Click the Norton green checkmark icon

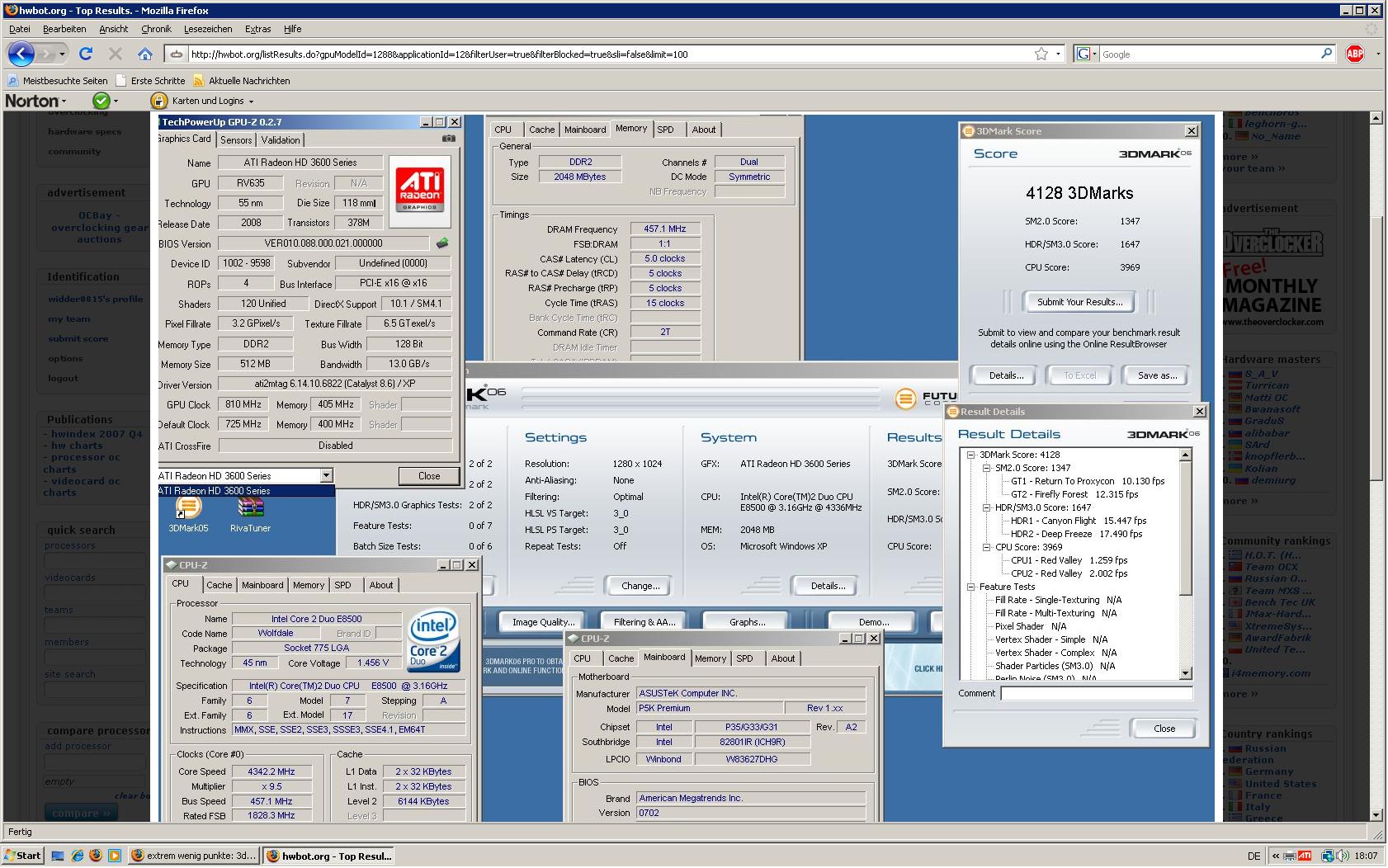(x=101, y=101)
